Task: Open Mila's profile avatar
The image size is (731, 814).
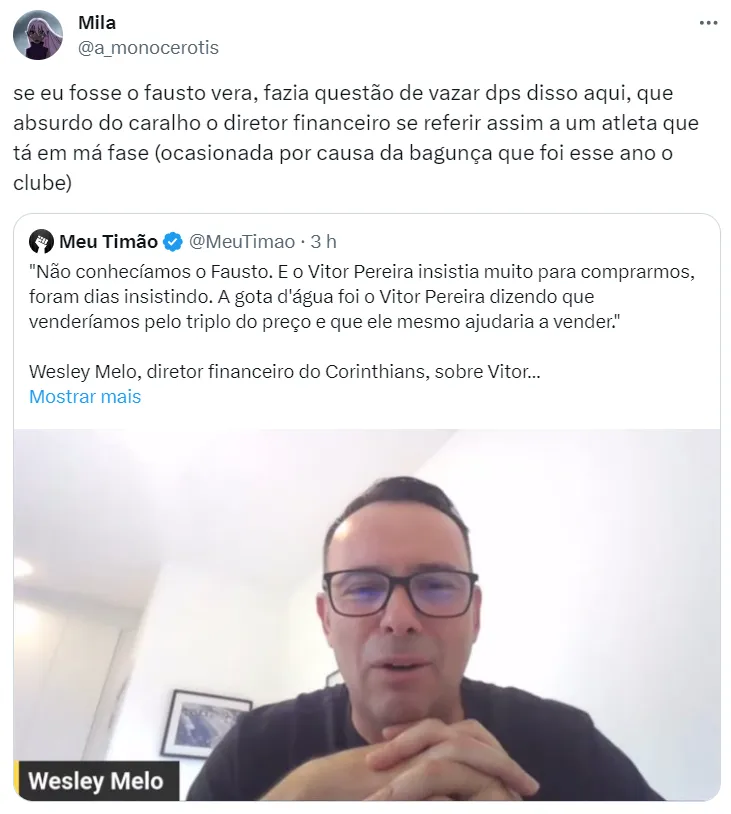Action: click(38, 35)
